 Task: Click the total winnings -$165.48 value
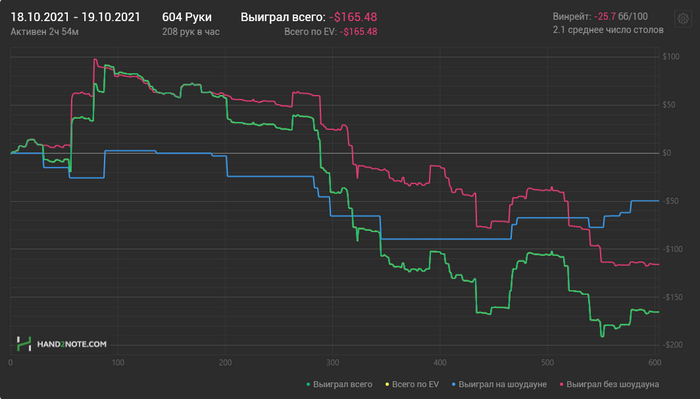(x=353, y=17)
